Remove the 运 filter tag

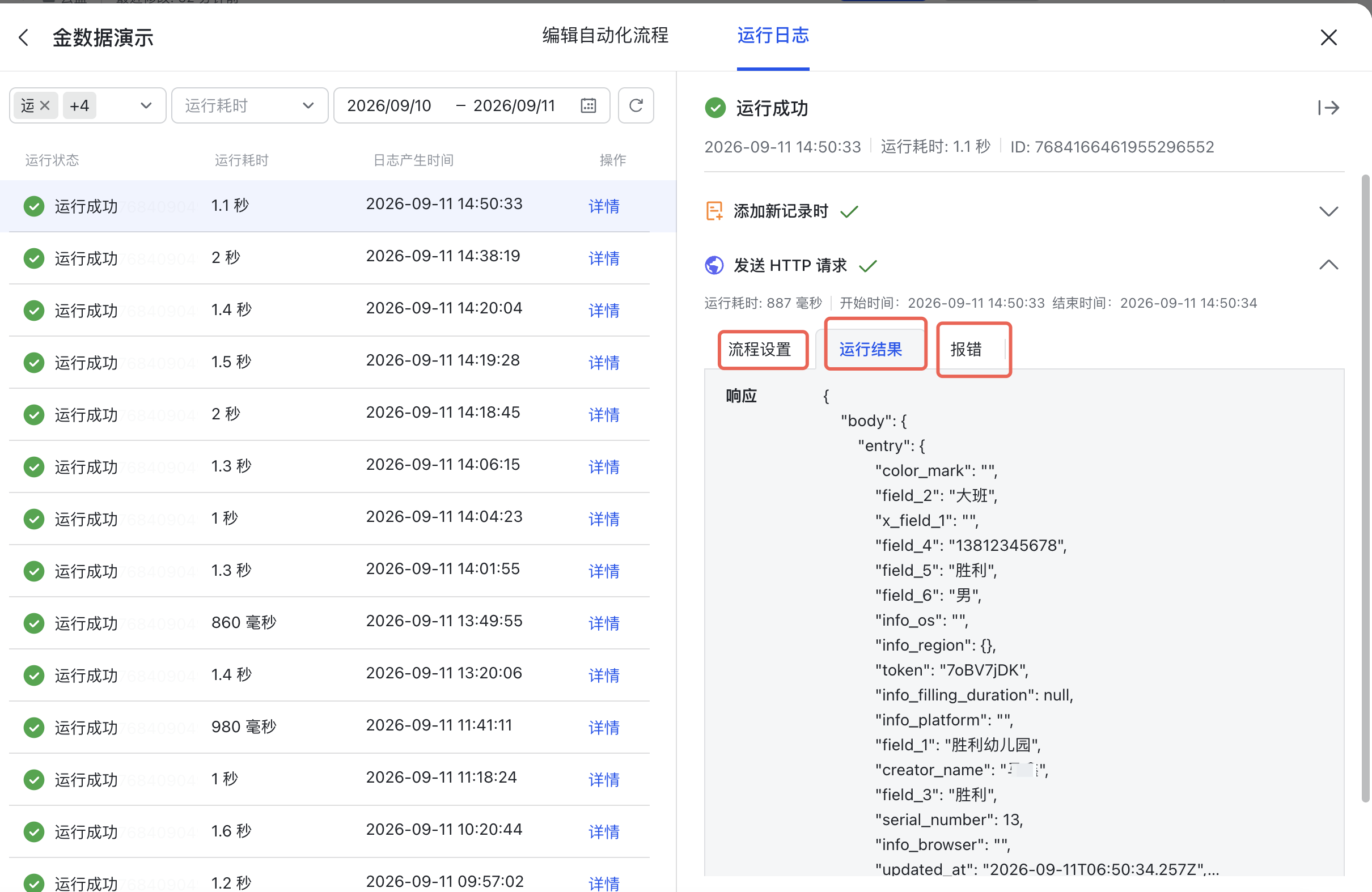tap(45, 105)
